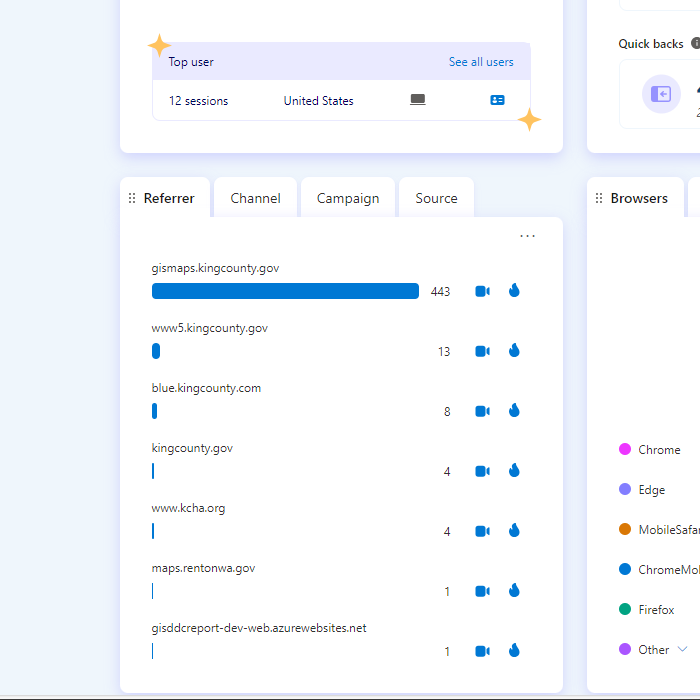
Task: Click the gismaps.kingcounty.gov blue bar
Action: click(x=285, y=291)
